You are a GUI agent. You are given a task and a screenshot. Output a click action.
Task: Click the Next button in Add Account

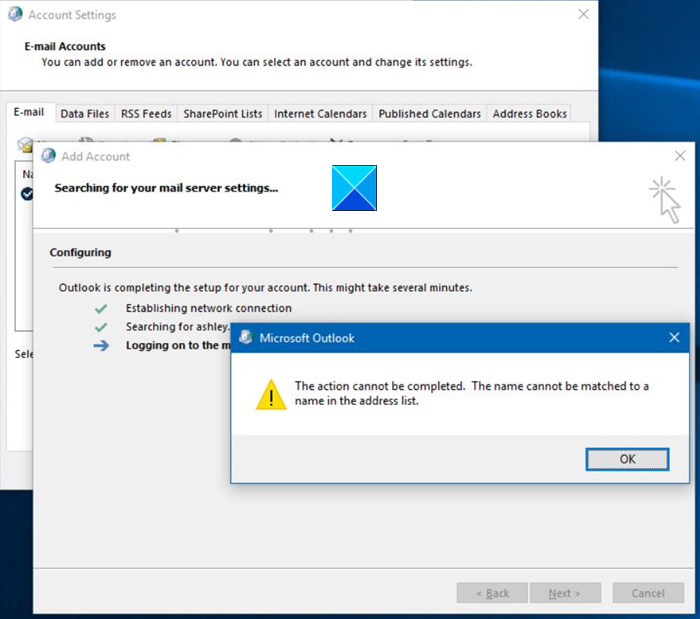coord(565,593)
